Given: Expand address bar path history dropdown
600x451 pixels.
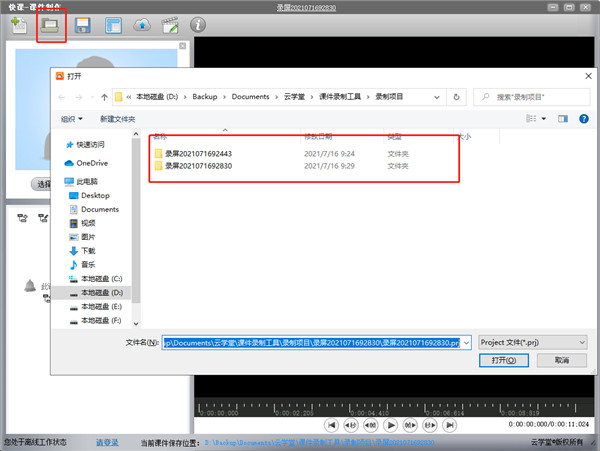Looking at the screenshot, I should (437, 97).
